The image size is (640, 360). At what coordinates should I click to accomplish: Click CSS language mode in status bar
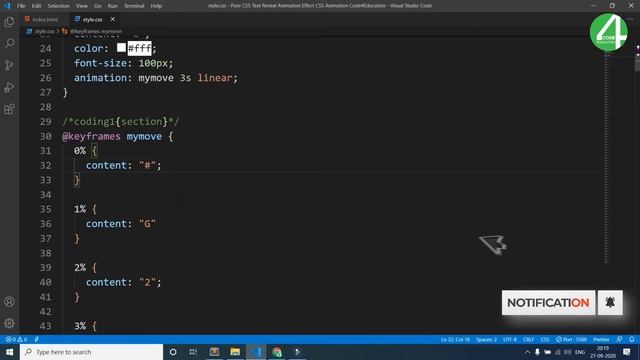coord(545,339)
